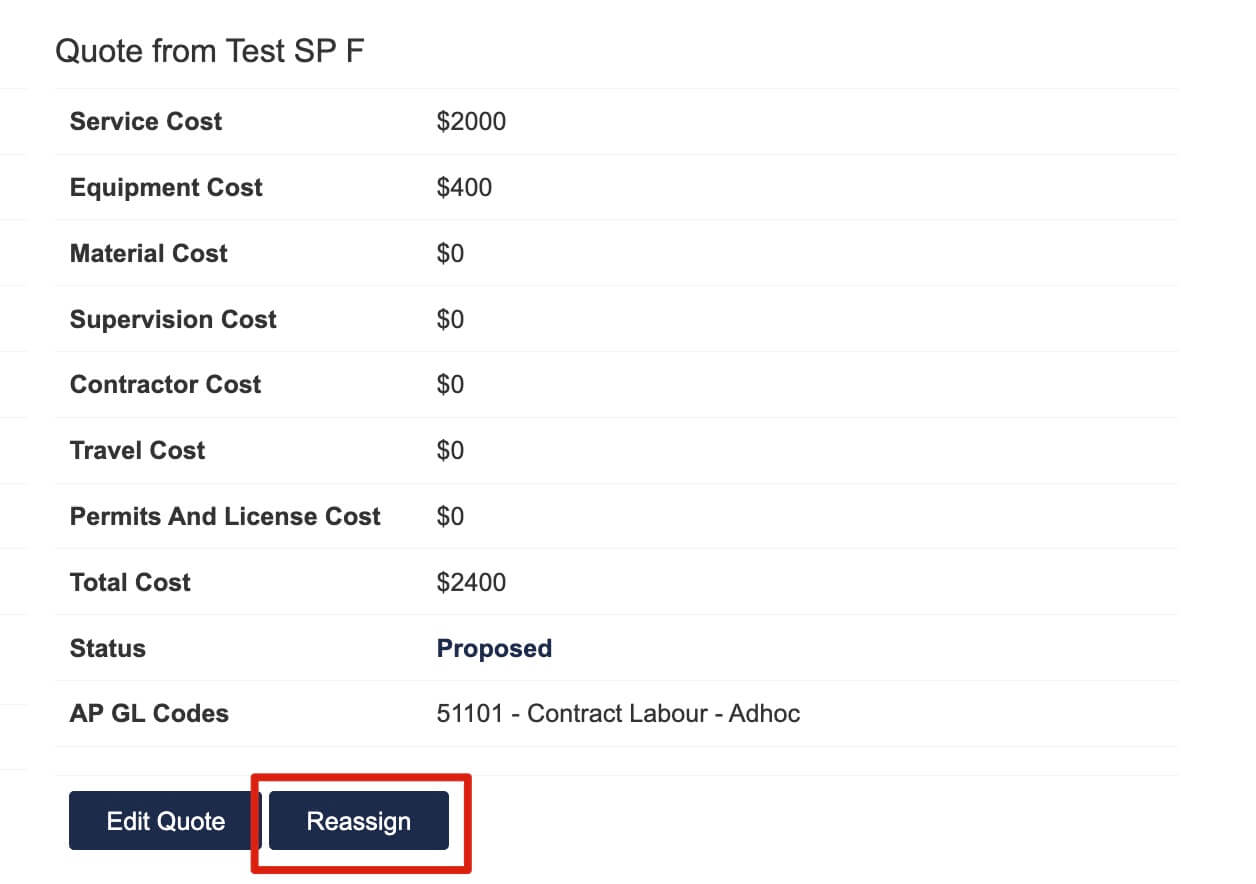This screenshot has width=1256, height=884.
Task: Select the Service Cost label
Action: click(x=146, y=121)
